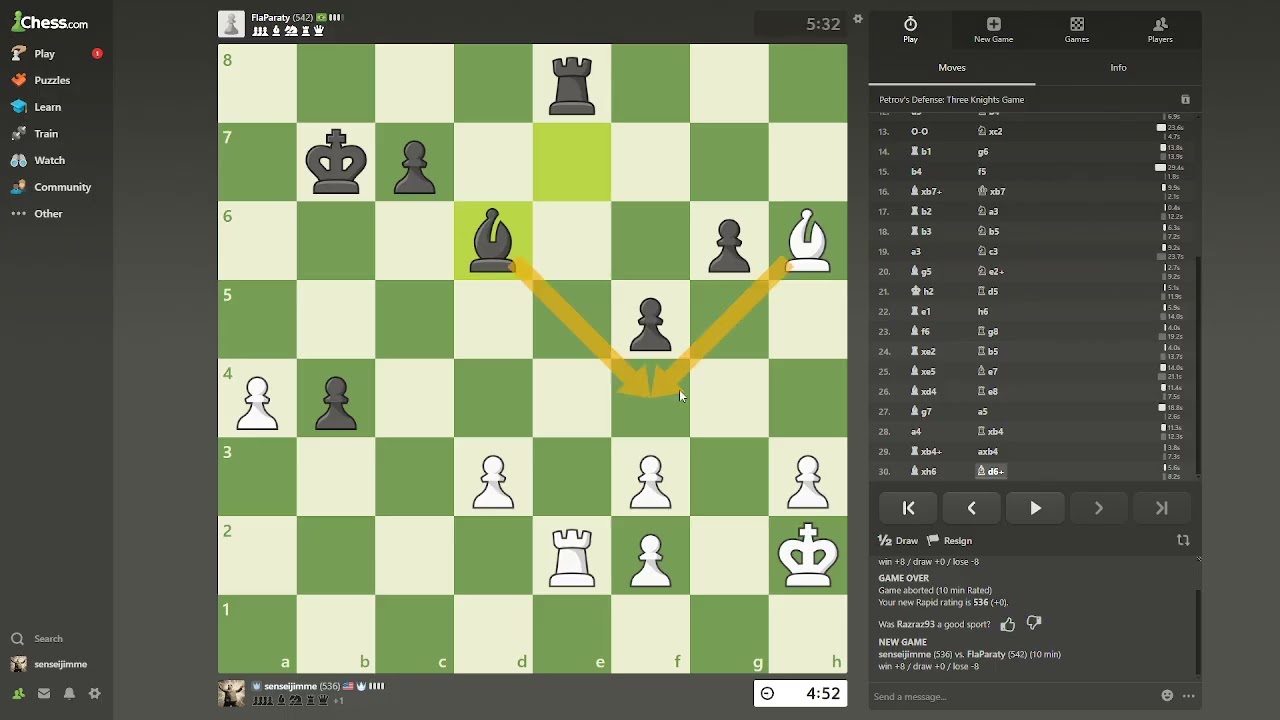
Task: Open friends icon in sidebar footer
Action: [x=18, y=694]
